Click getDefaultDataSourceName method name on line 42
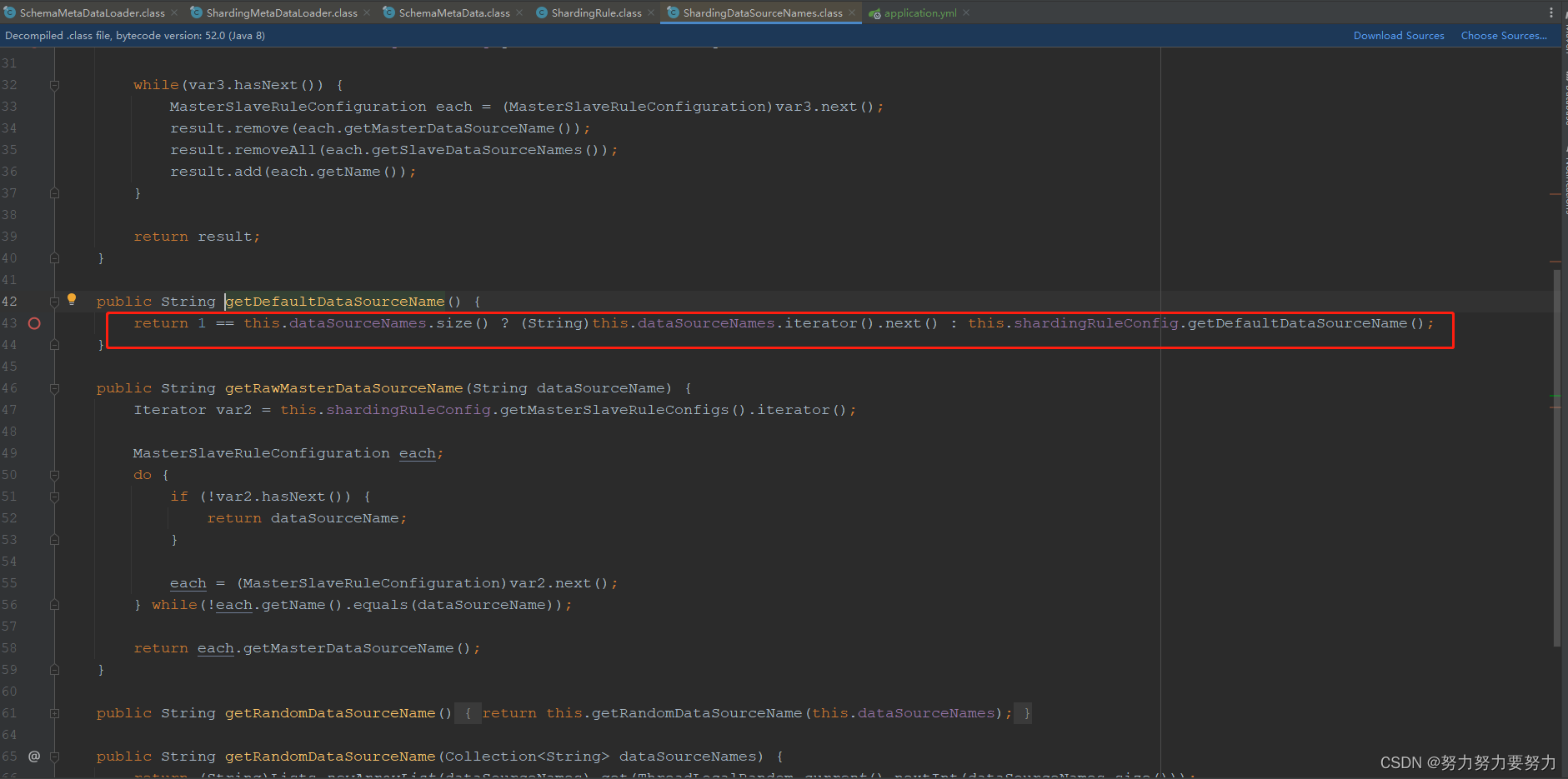Screen dimensions: 1568x779 (335, 302)
